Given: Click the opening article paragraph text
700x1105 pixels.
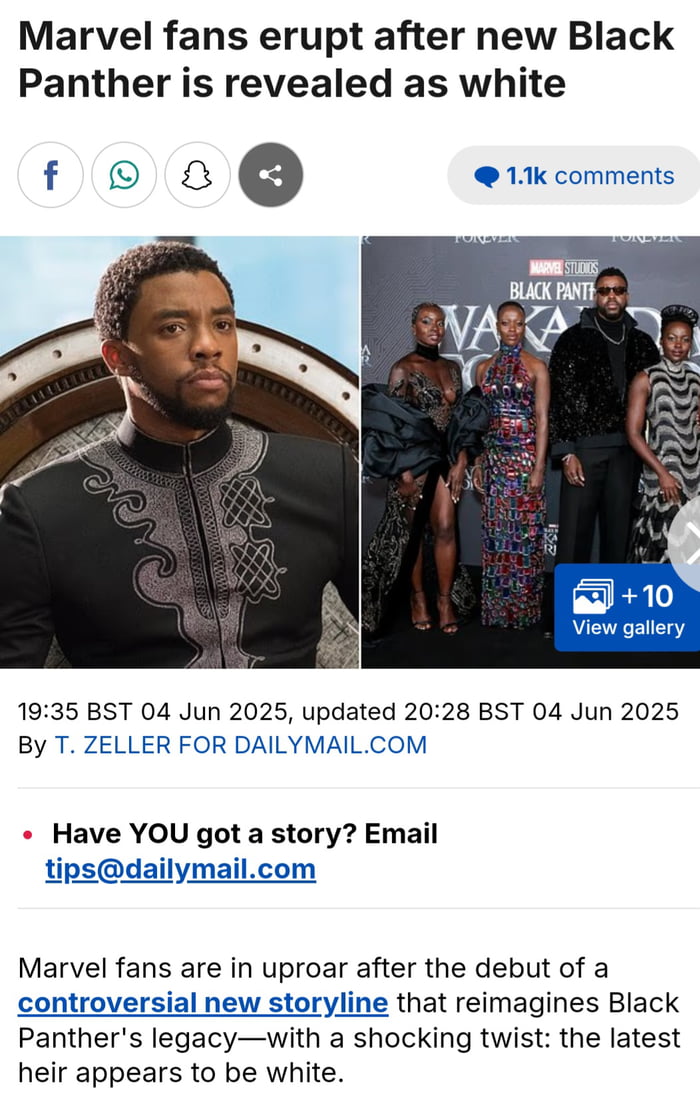Looking at the screenshot, I should (x=349, y=1020).
